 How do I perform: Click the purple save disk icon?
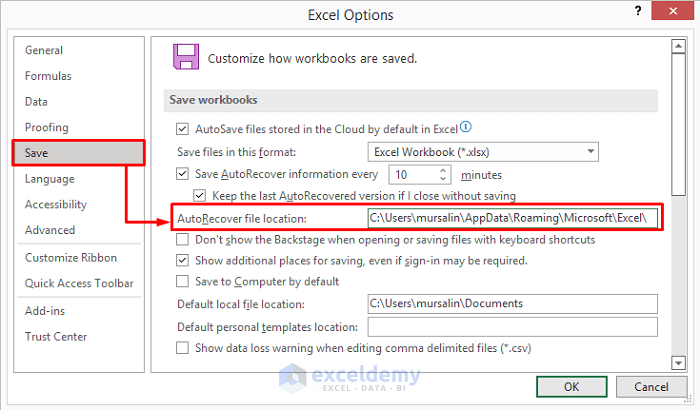185,56
